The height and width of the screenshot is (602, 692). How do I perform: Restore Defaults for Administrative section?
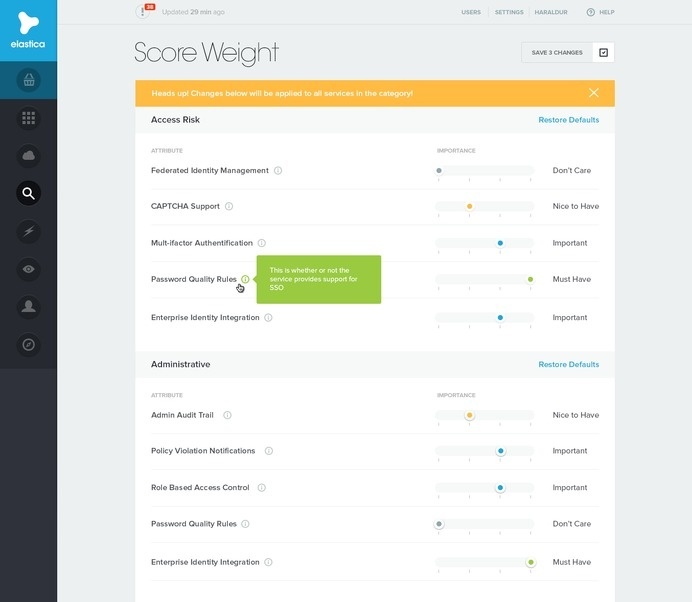tap(568, 364)
